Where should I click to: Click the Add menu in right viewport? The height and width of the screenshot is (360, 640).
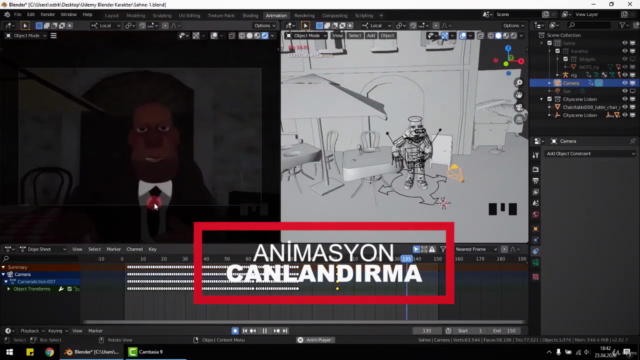371,36
